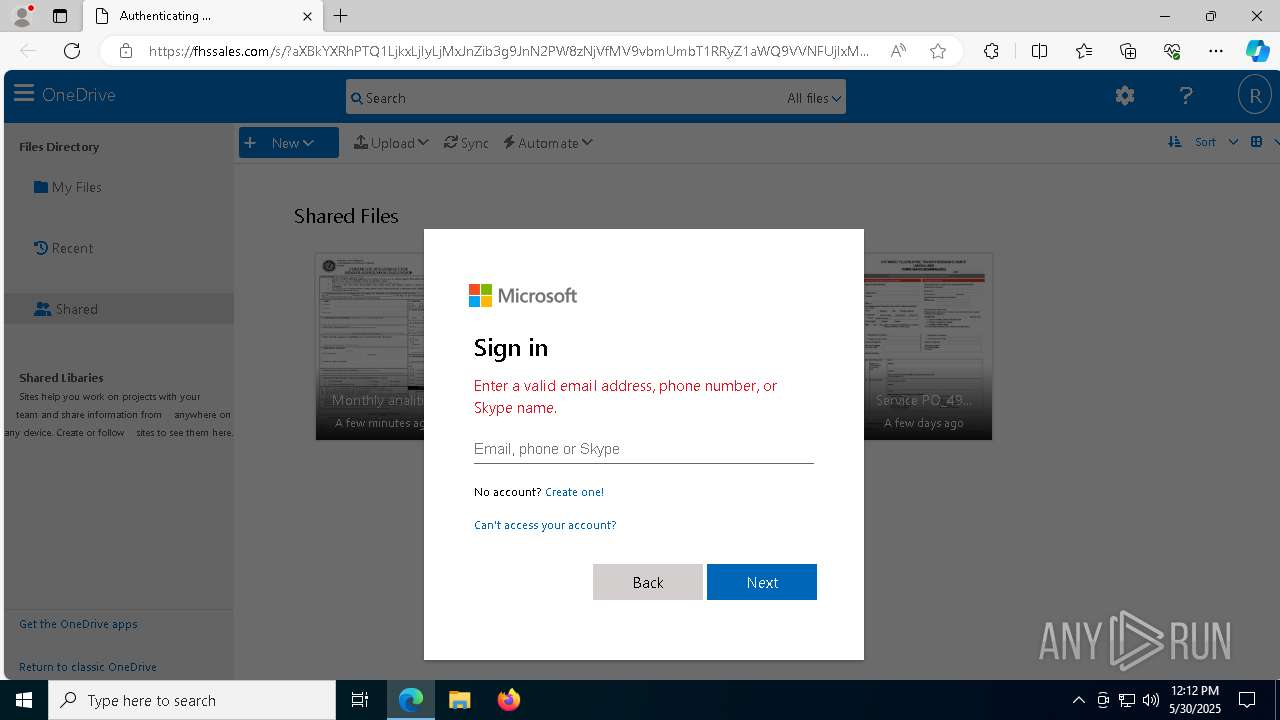Click the search magnifier icon

(357, 98)
